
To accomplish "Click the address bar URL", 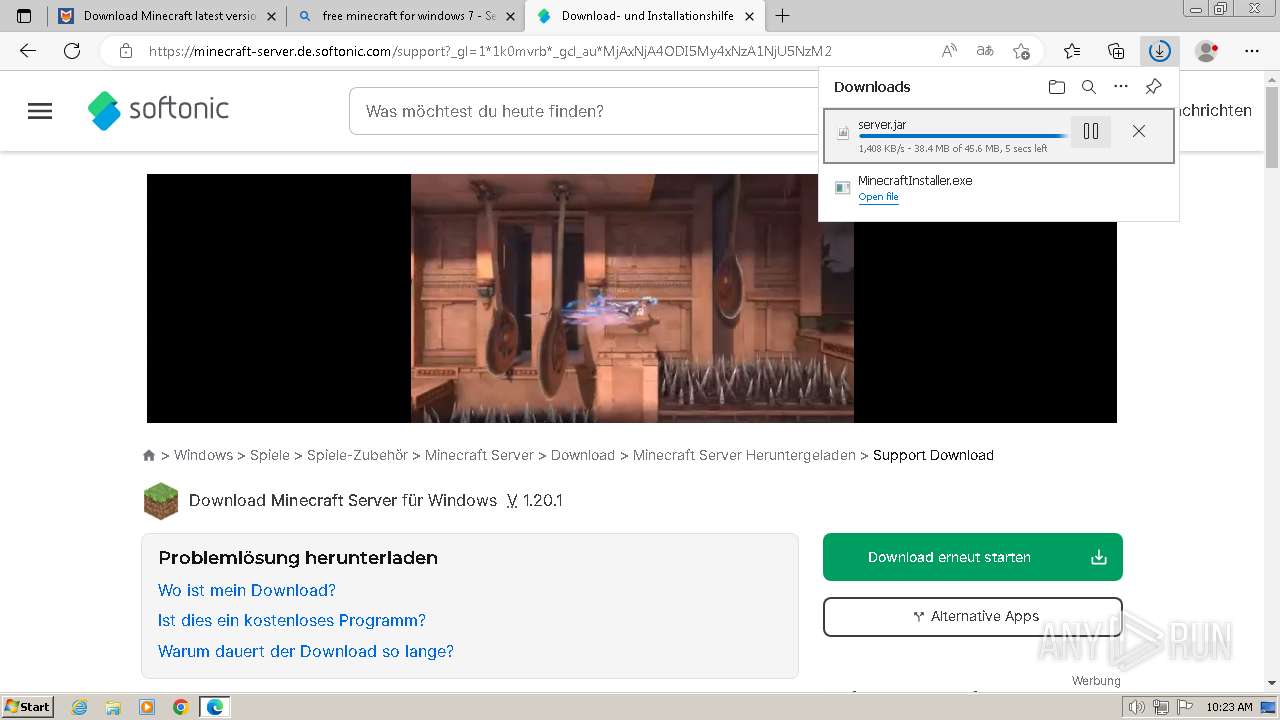I will [x=490, y=51].
